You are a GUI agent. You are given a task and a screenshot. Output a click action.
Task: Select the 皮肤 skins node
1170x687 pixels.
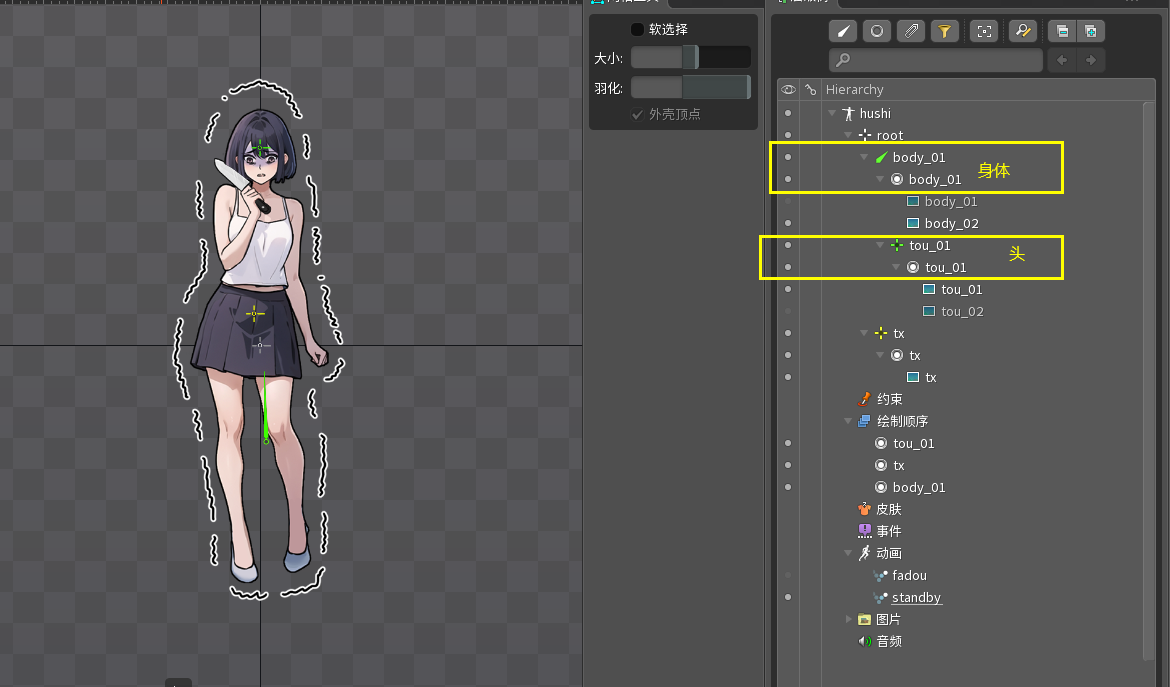point(888,509)
